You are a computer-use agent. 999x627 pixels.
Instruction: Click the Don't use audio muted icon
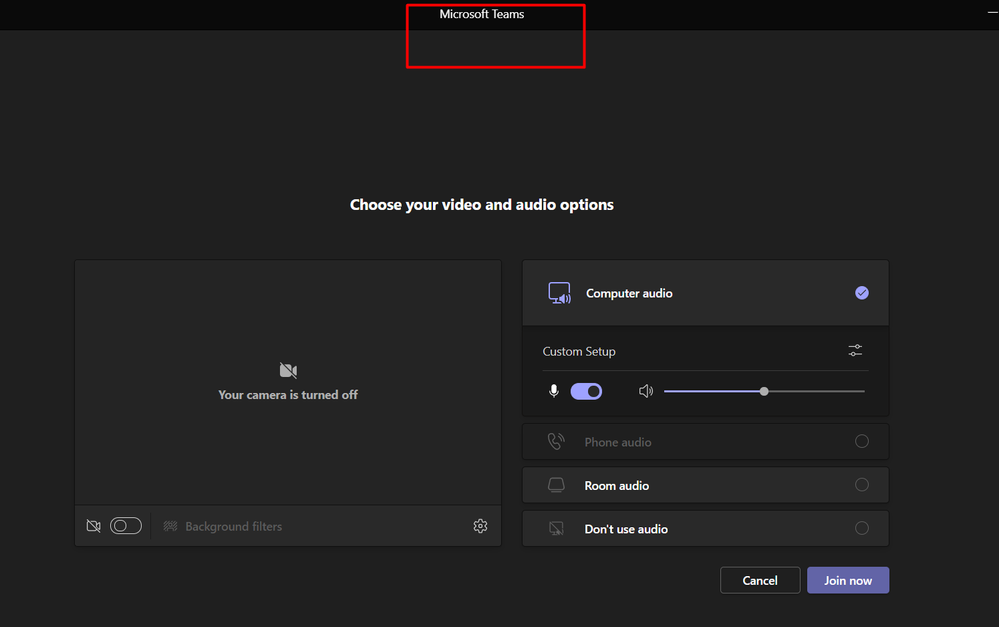(x=556, y=528)
